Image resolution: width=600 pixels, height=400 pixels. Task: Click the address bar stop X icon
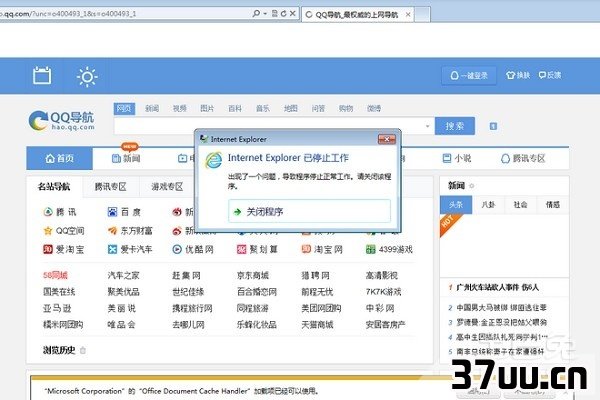(293, 14)
